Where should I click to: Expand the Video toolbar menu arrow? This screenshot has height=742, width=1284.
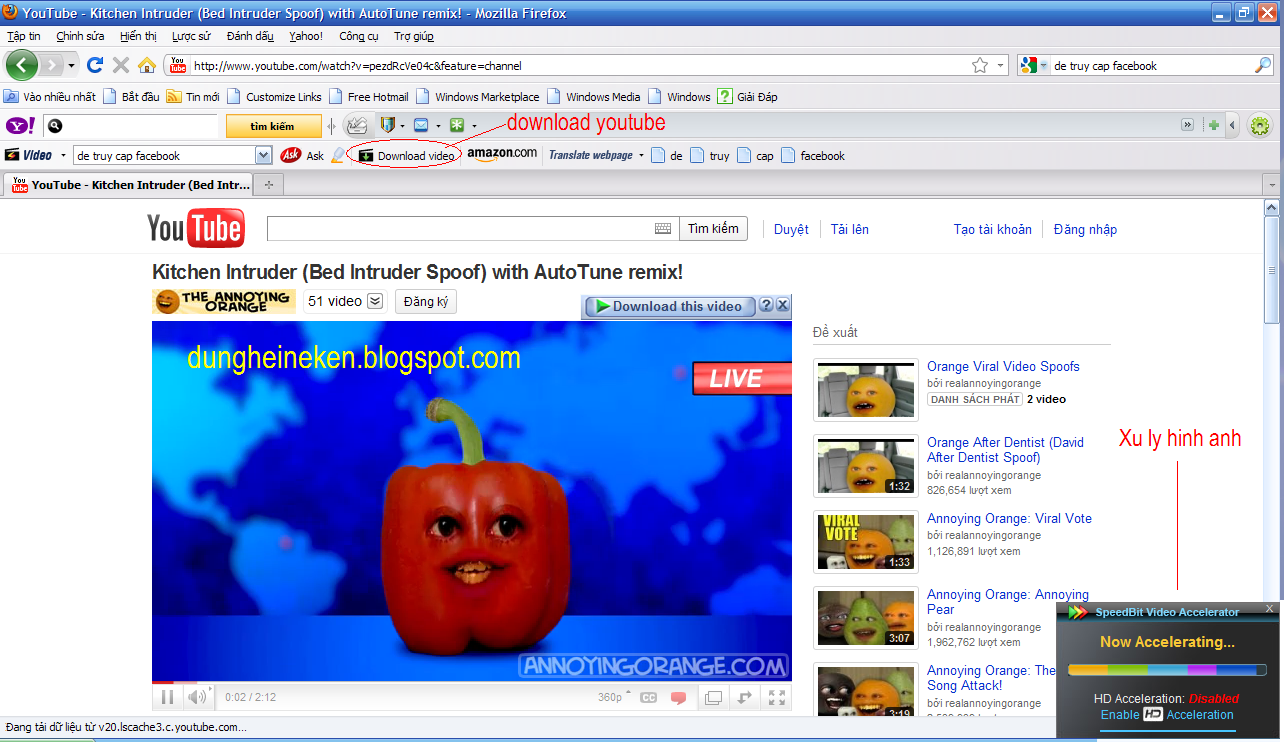[x=63, y=155]
